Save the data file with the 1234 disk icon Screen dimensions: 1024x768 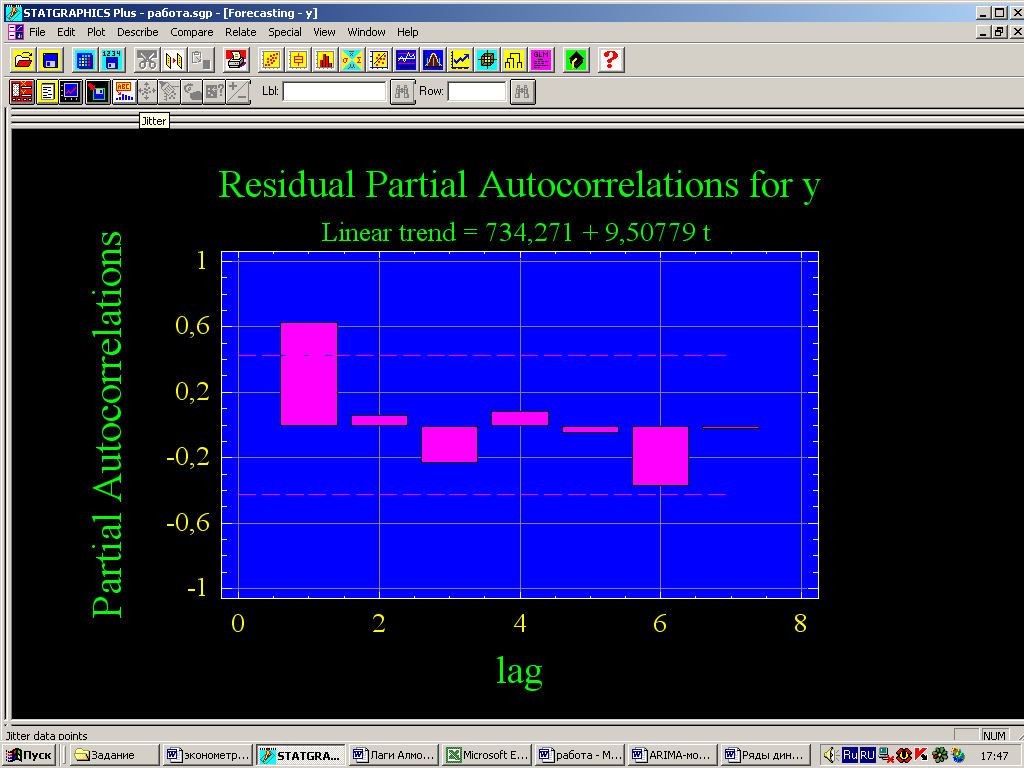click(112, 60)
